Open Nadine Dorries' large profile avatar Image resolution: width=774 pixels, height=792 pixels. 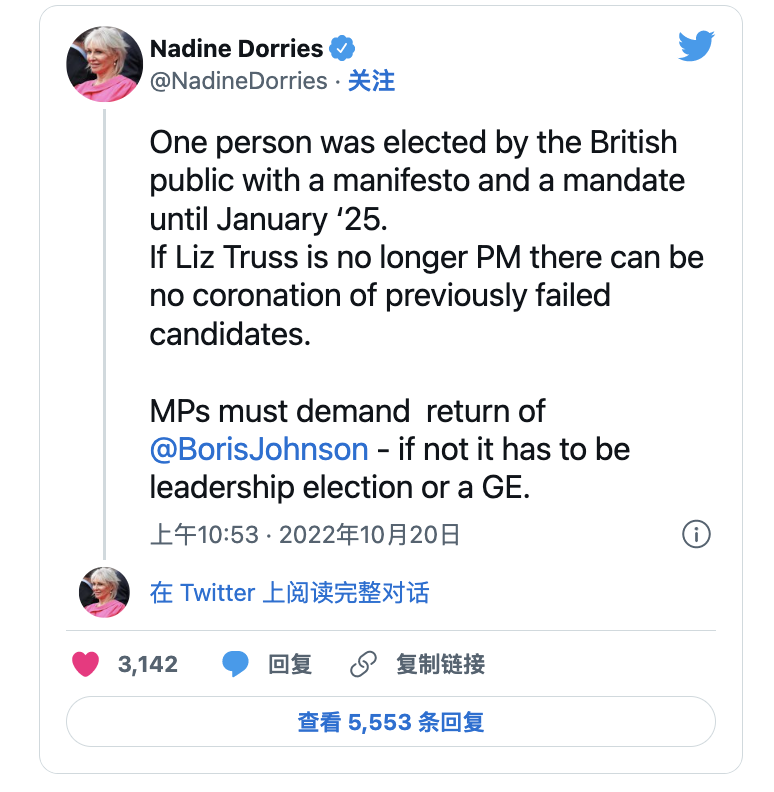[x=104, y=64]
